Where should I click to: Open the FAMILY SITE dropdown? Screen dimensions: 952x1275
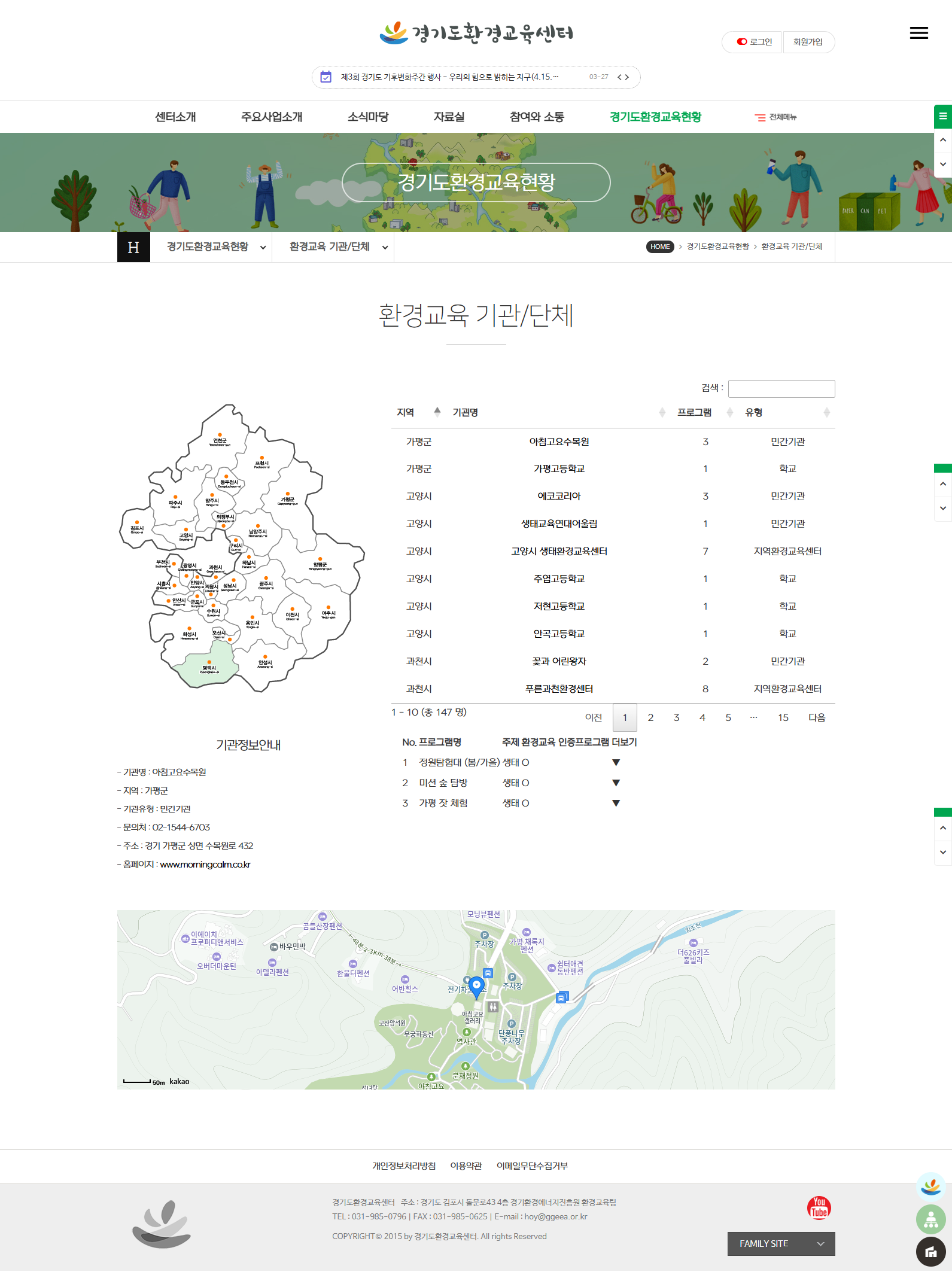coord(781,1243)
